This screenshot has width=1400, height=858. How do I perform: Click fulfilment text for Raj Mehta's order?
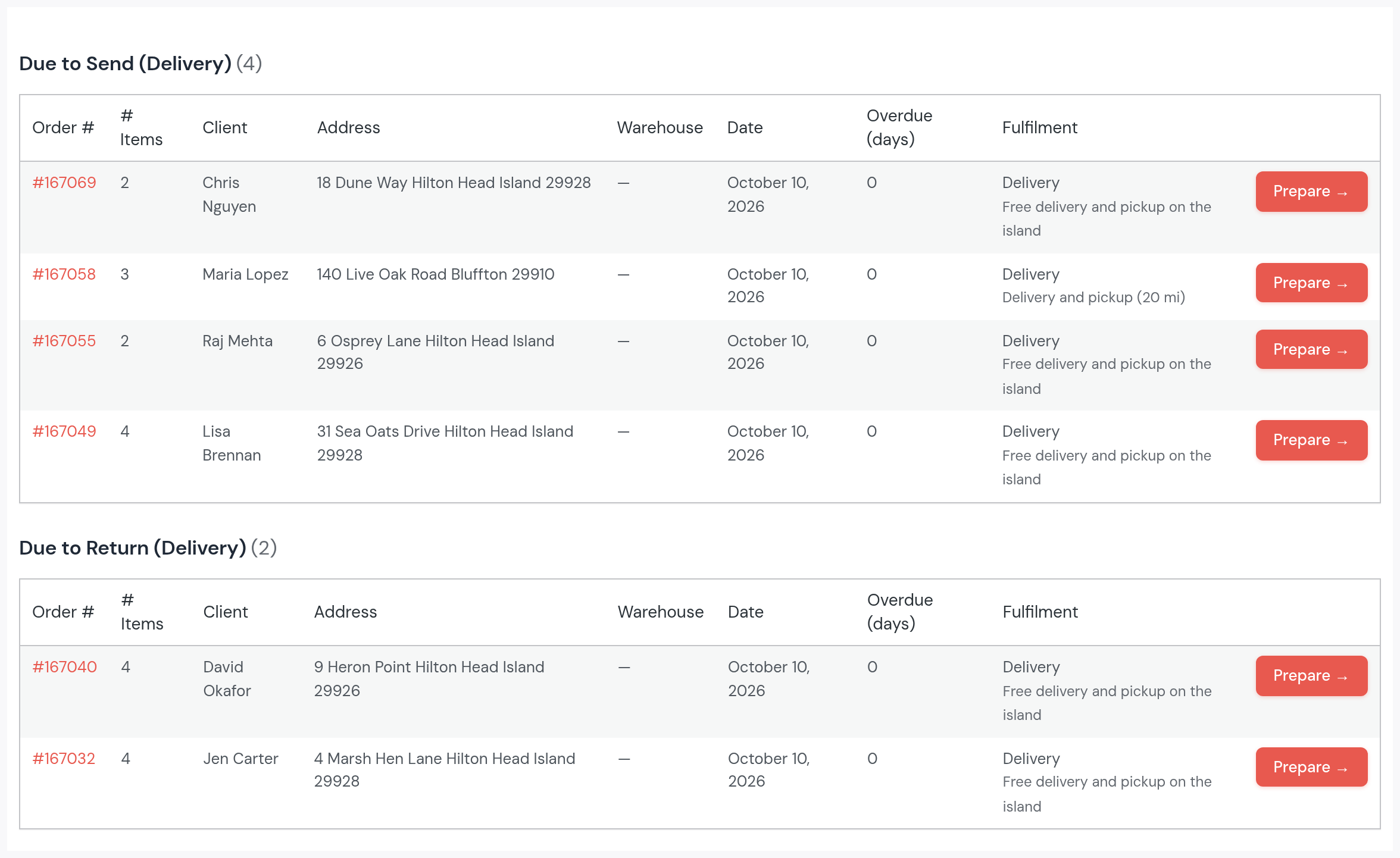pyautogui.click(x=1107, y=365)
